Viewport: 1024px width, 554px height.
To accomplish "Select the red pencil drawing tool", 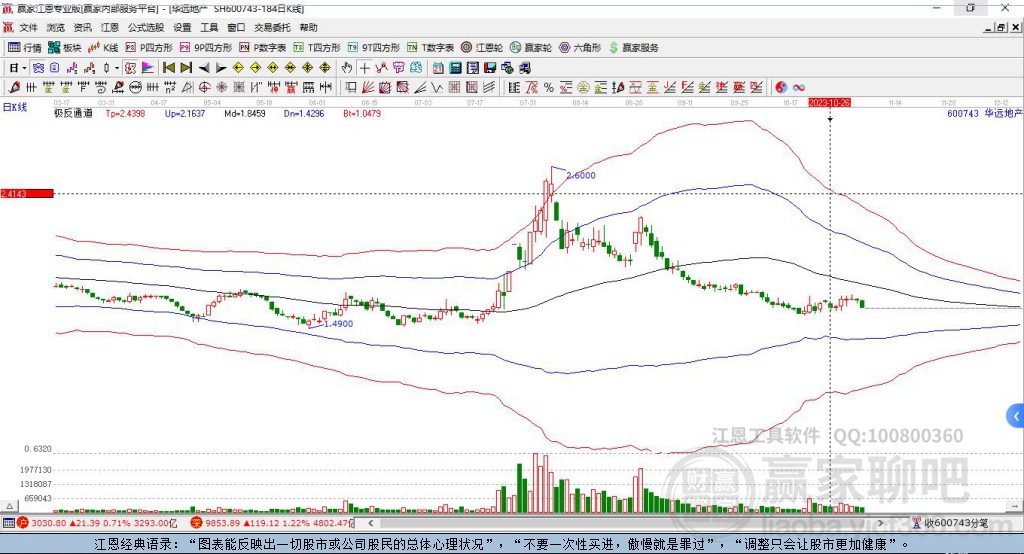I will (14, 88).
